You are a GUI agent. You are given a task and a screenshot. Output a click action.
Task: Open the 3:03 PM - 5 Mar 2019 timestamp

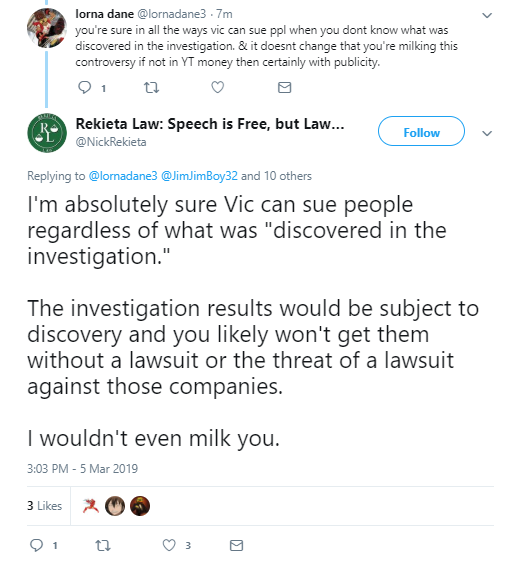click(x=83, y=469)
